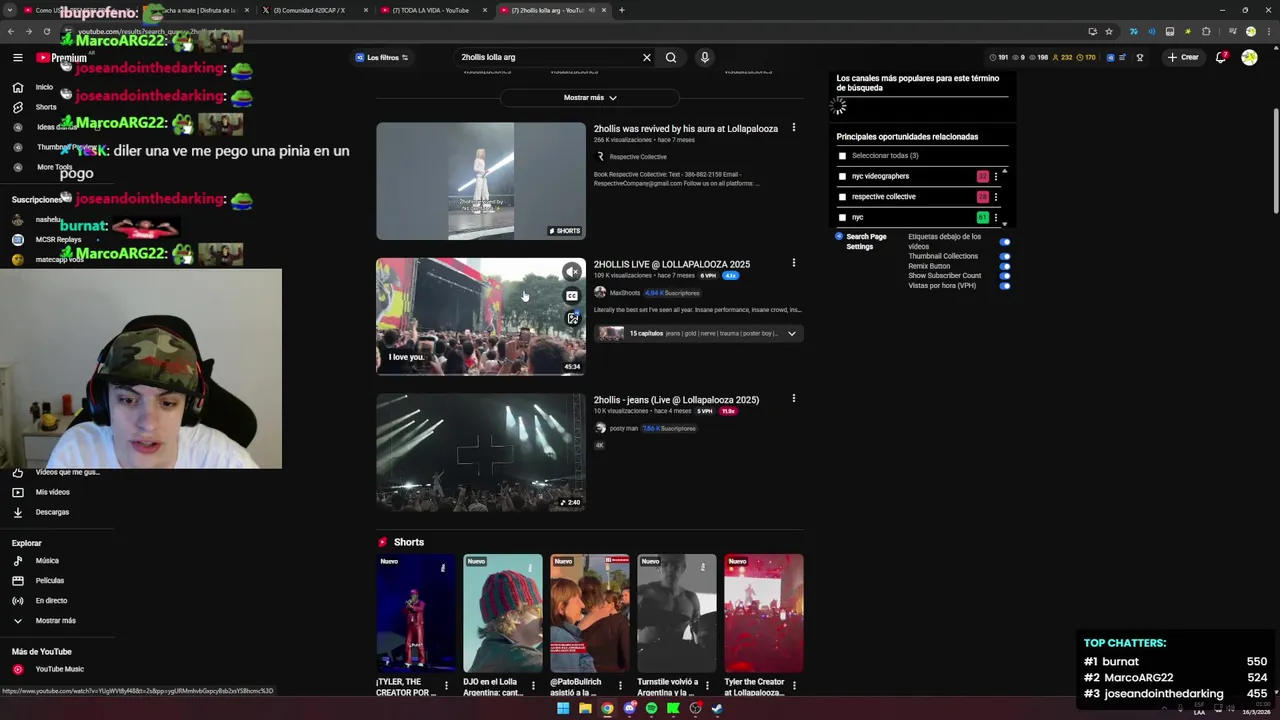Image resolution: width=1280 pixels, height=720 pixels.
Task: Open the YouTube hamburger guide menu
Action: tap(17, 57)
